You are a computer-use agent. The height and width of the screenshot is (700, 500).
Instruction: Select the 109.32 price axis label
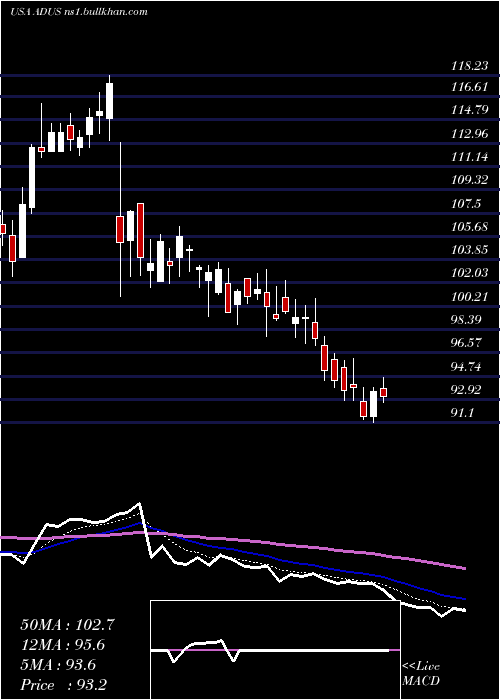(x=469, y=180)
